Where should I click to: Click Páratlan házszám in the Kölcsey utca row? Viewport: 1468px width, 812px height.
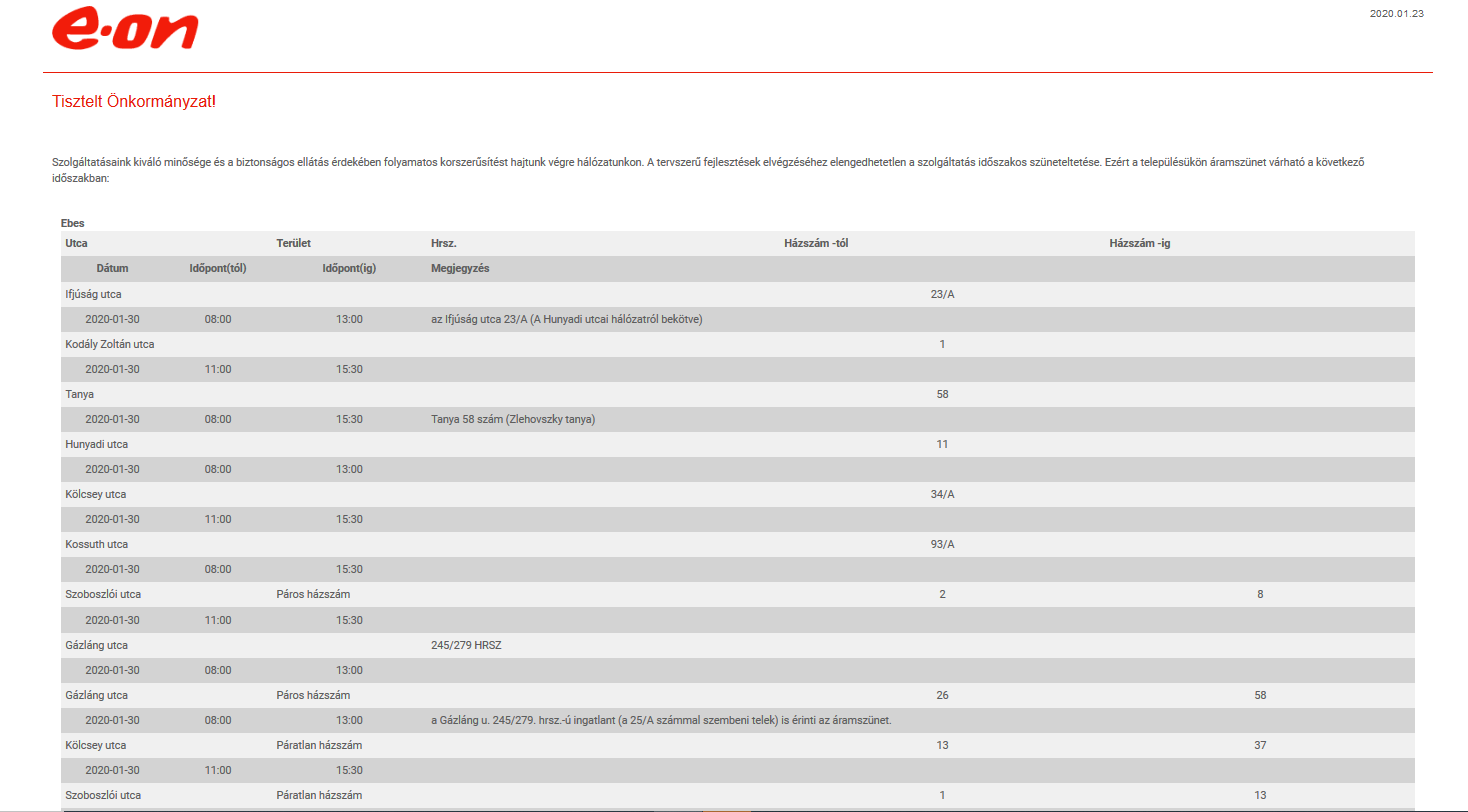point(319,745)
